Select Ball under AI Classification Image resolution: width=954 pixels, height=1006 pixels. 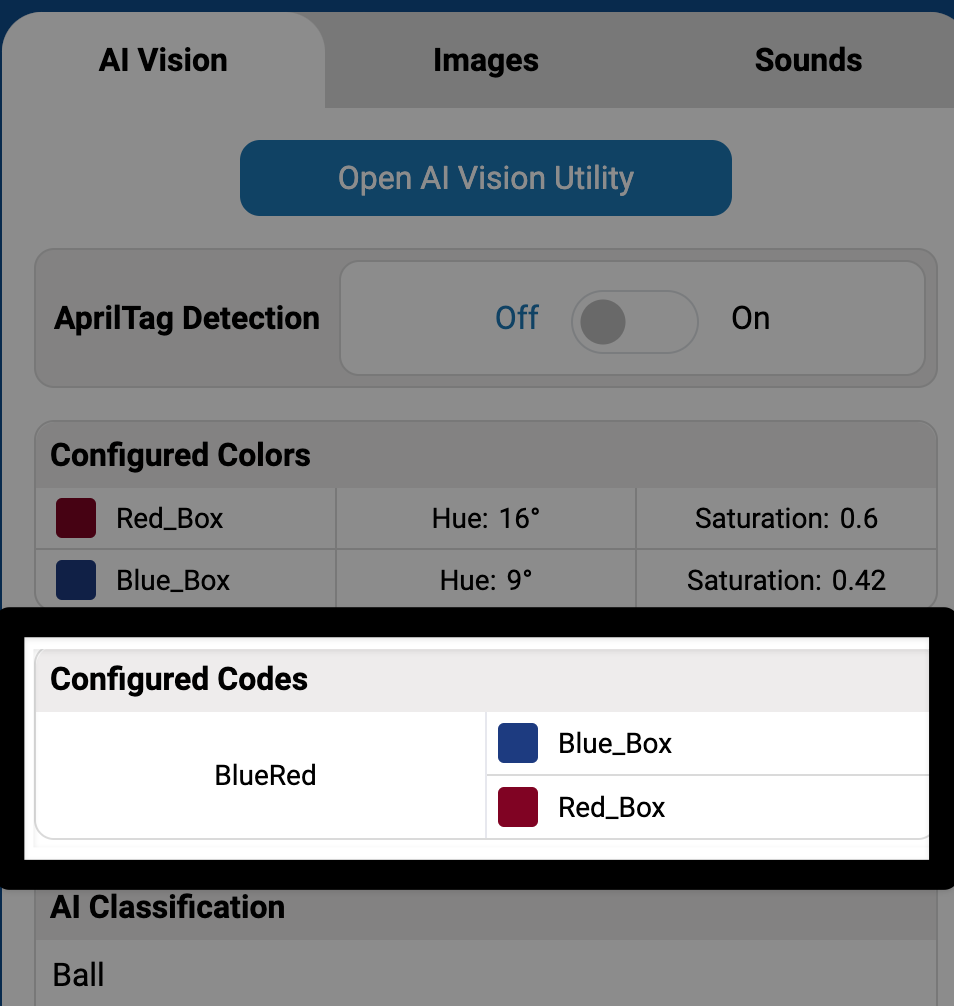tap(78, 974)
